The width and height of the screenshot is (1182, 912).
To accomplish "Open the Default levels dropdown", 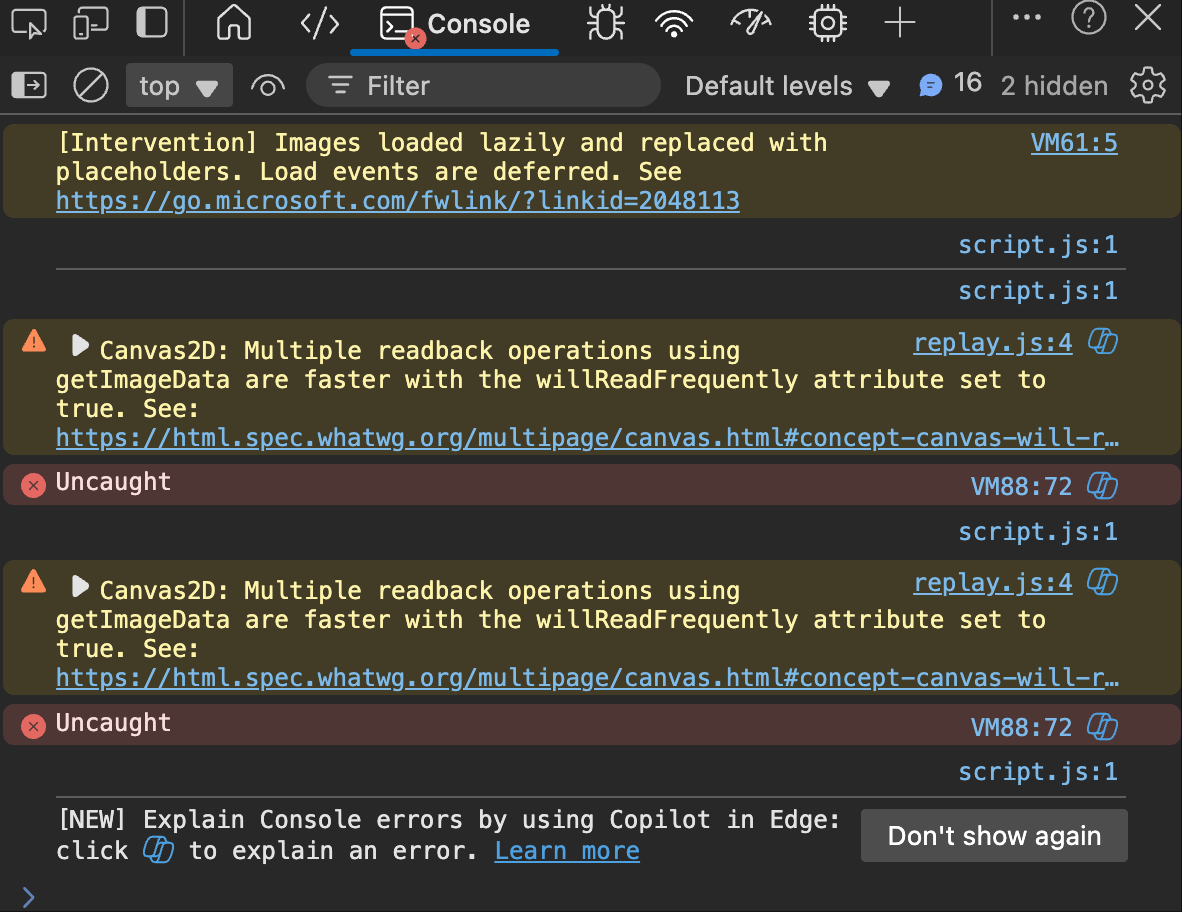I will point(787,86).
